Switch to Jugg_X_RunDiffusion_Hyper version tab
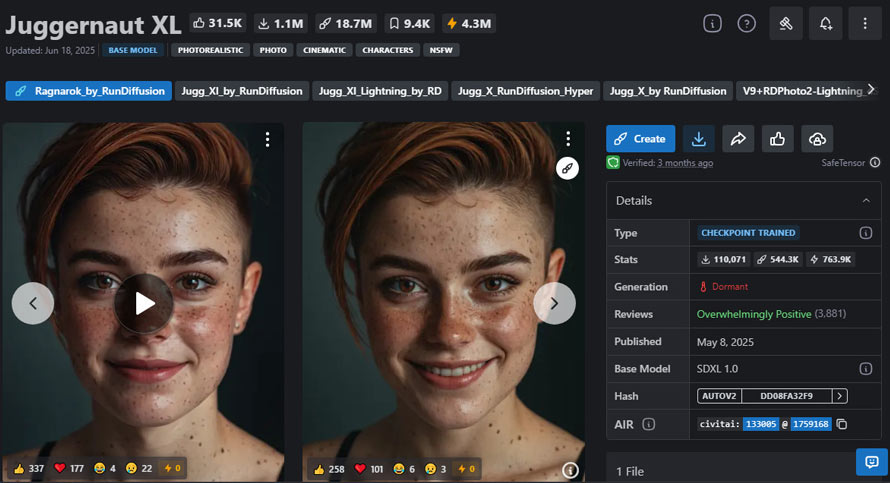The height and width of the screenshot is (483, 890). [526, 91]
